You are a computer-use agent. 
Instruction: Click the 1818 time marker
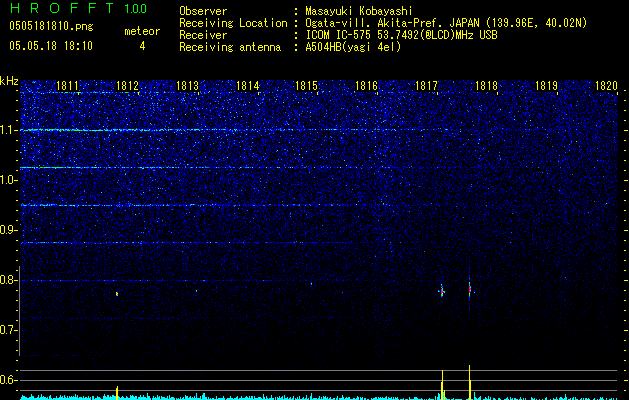pyautogui.click(x=486, y=86)
